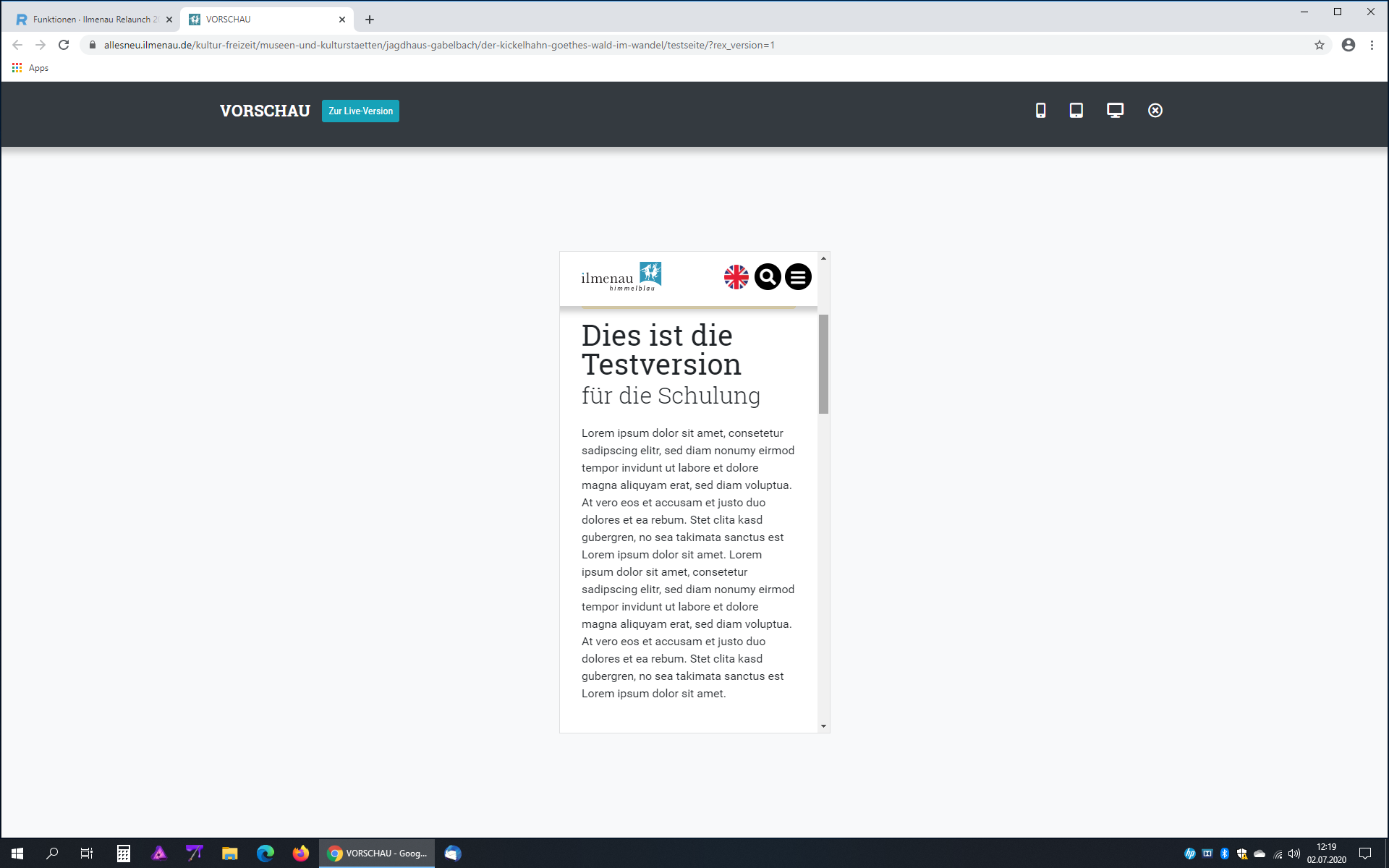Click the VORSCHAU heading text

pos(265,111)
